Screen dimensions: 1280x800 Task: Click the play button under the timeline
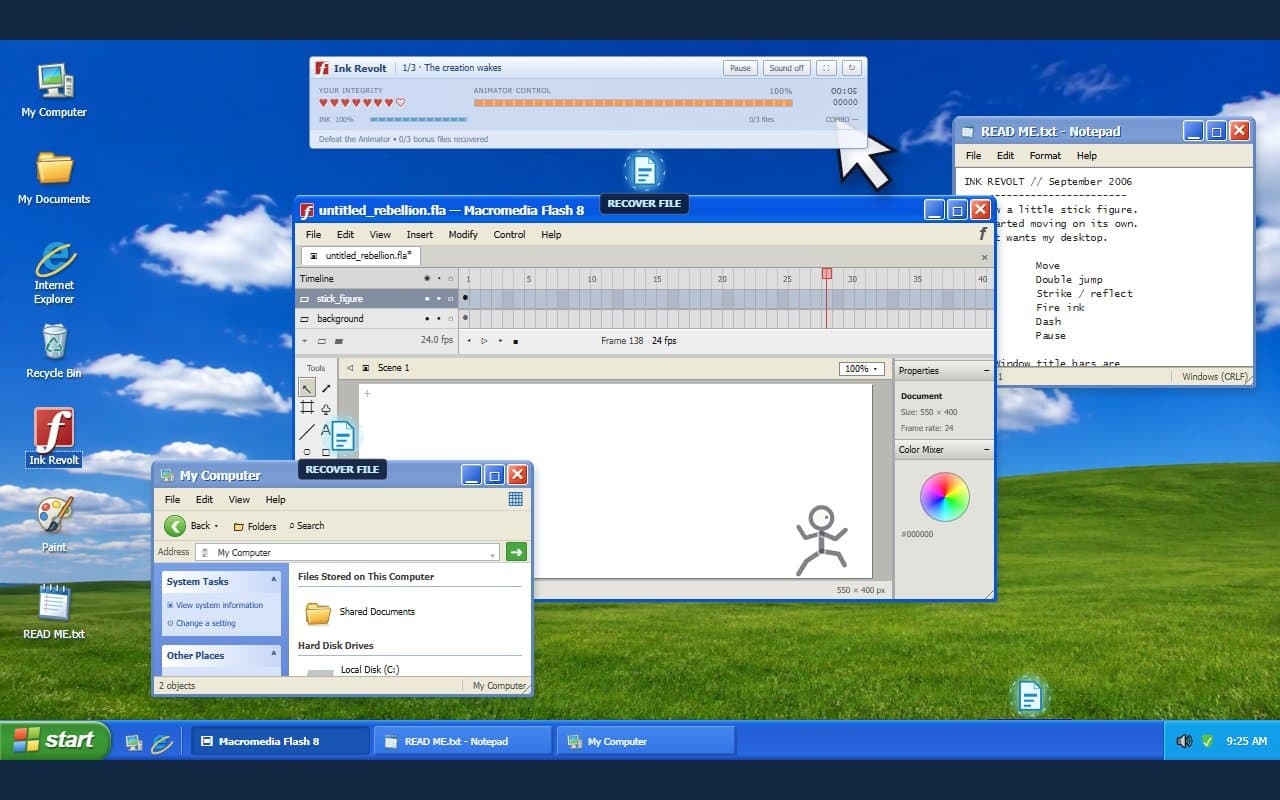coord(485,341)
